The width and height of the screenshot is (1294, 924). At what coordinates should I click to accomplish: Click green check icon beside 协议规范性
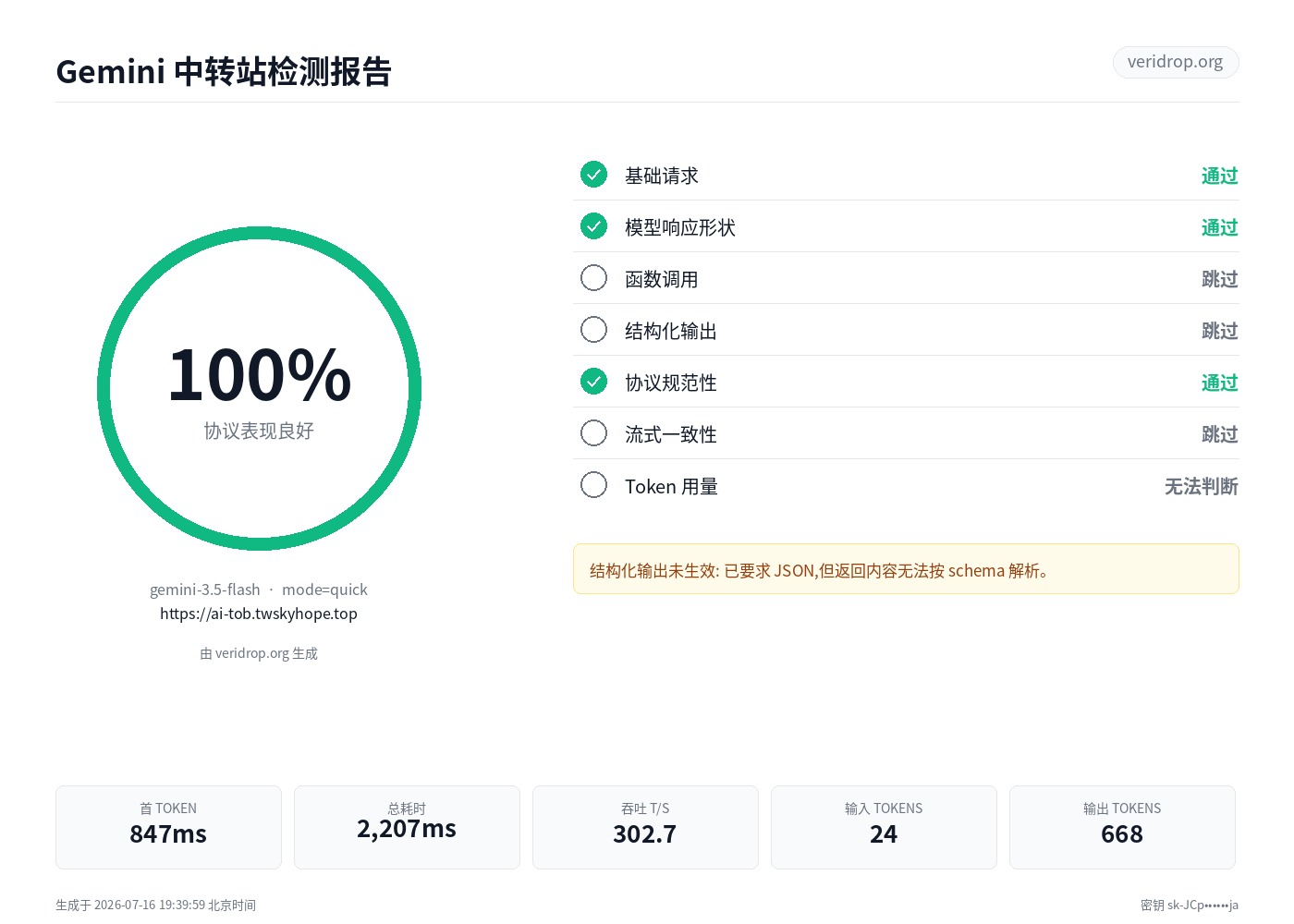593,382
